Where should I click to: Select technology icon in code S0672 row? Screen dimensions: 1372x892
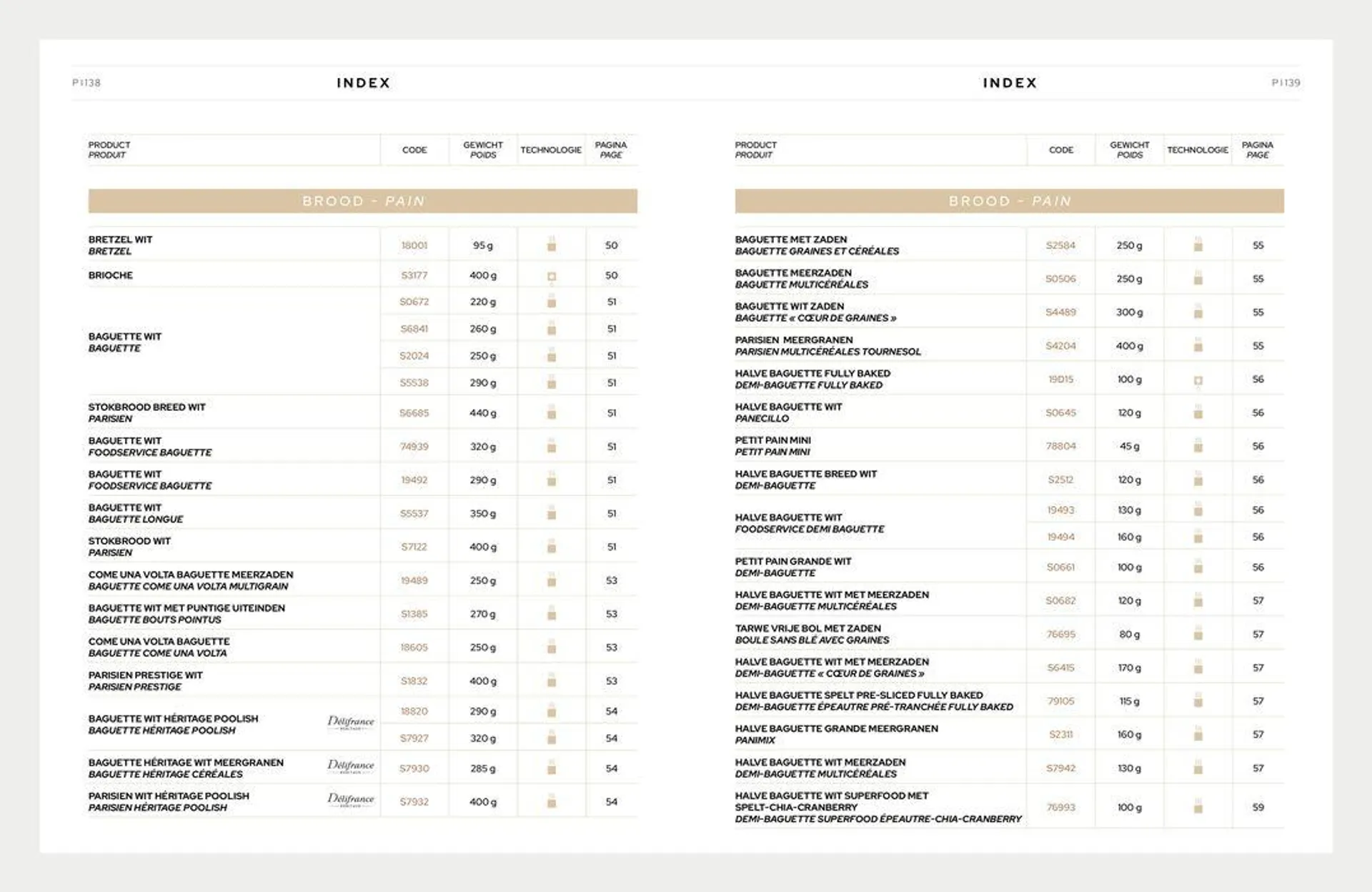552,301
